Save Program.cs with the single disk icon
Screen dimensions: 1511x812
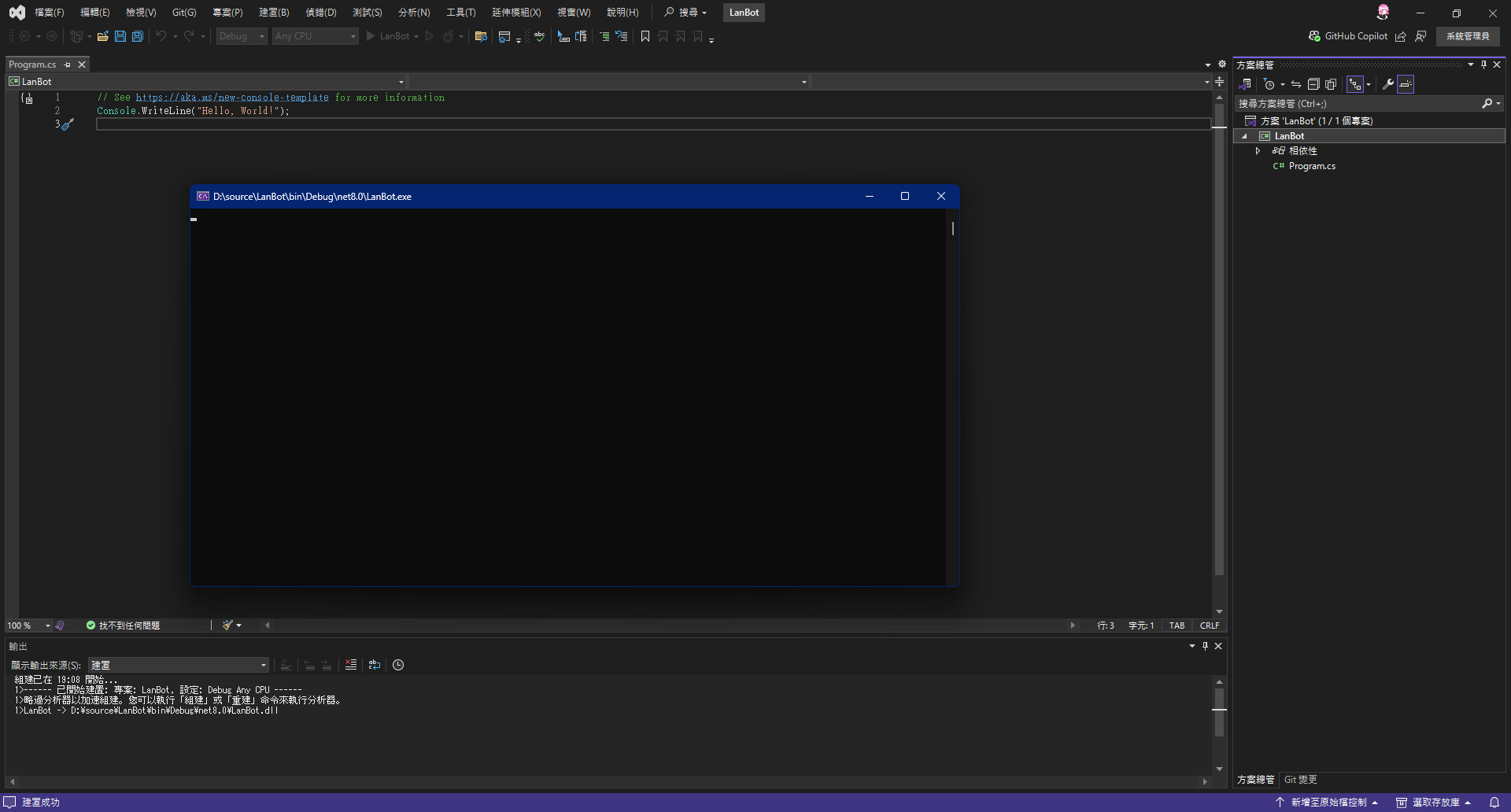(x=120, y=36)
